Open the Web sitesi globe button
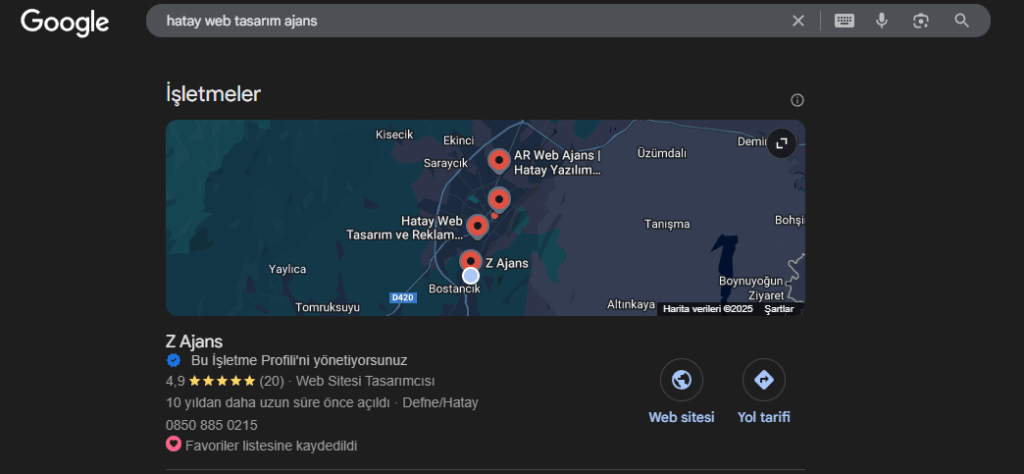This screenshot has height=474, width=1024. pyautogui.click(x=681, y=379)
